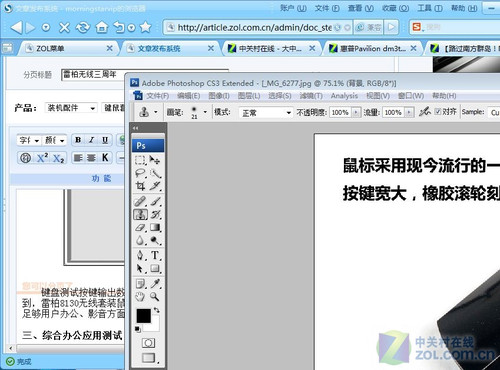Viewport: 500px width, 370px height.
Task: Select the History Brush tool
Action: pyautogui.click(x=155, y=214)
